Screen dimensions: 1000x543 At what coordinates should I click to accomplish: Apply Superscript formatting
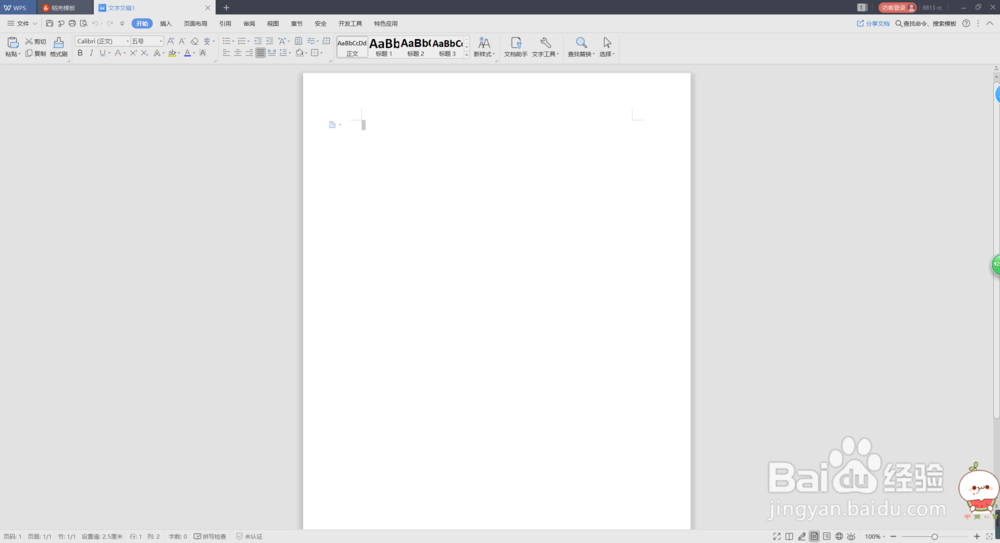(133, 53)
